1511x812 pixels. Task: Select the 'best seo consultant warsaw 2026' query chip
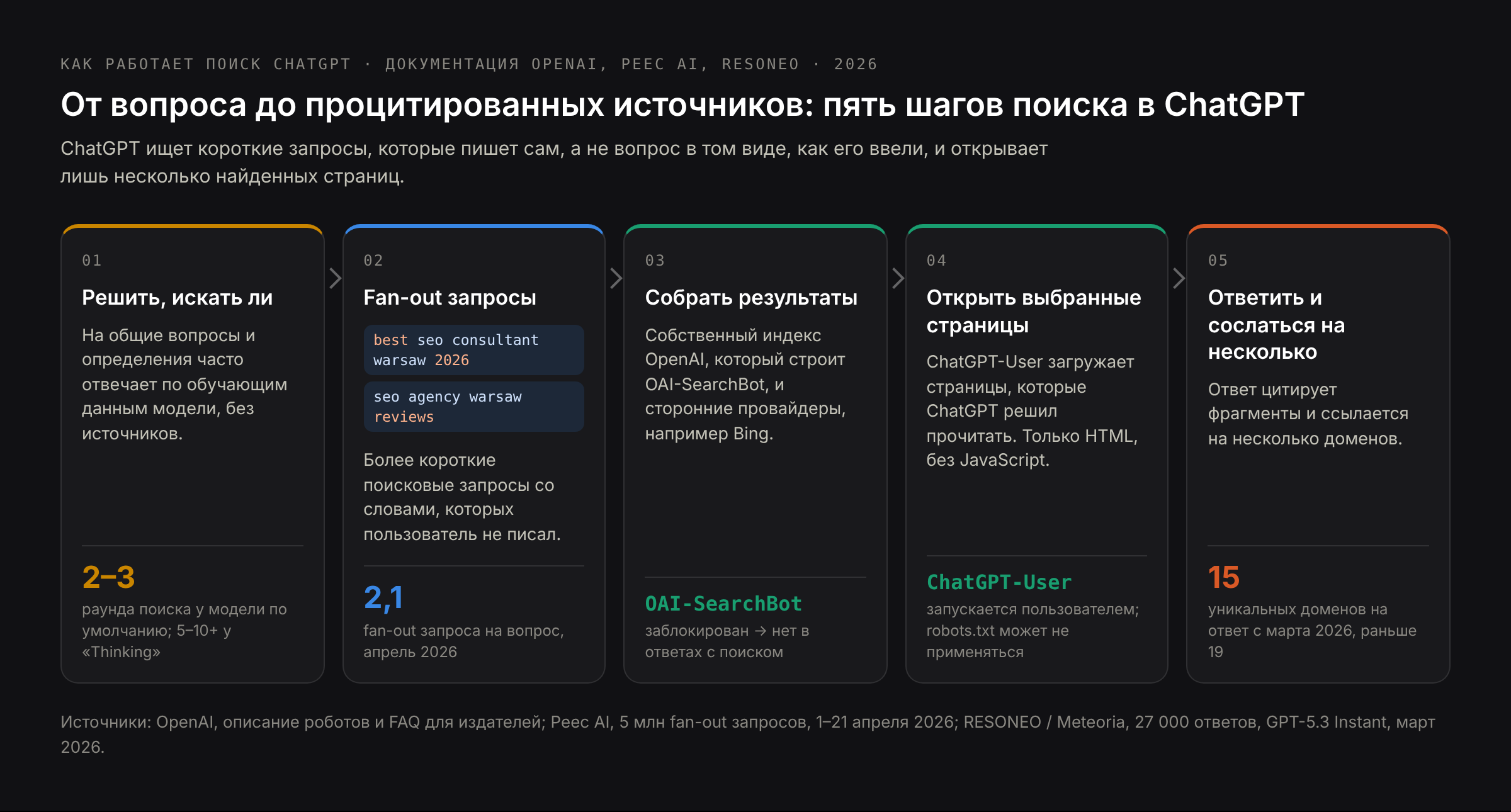tap(473, 350)
